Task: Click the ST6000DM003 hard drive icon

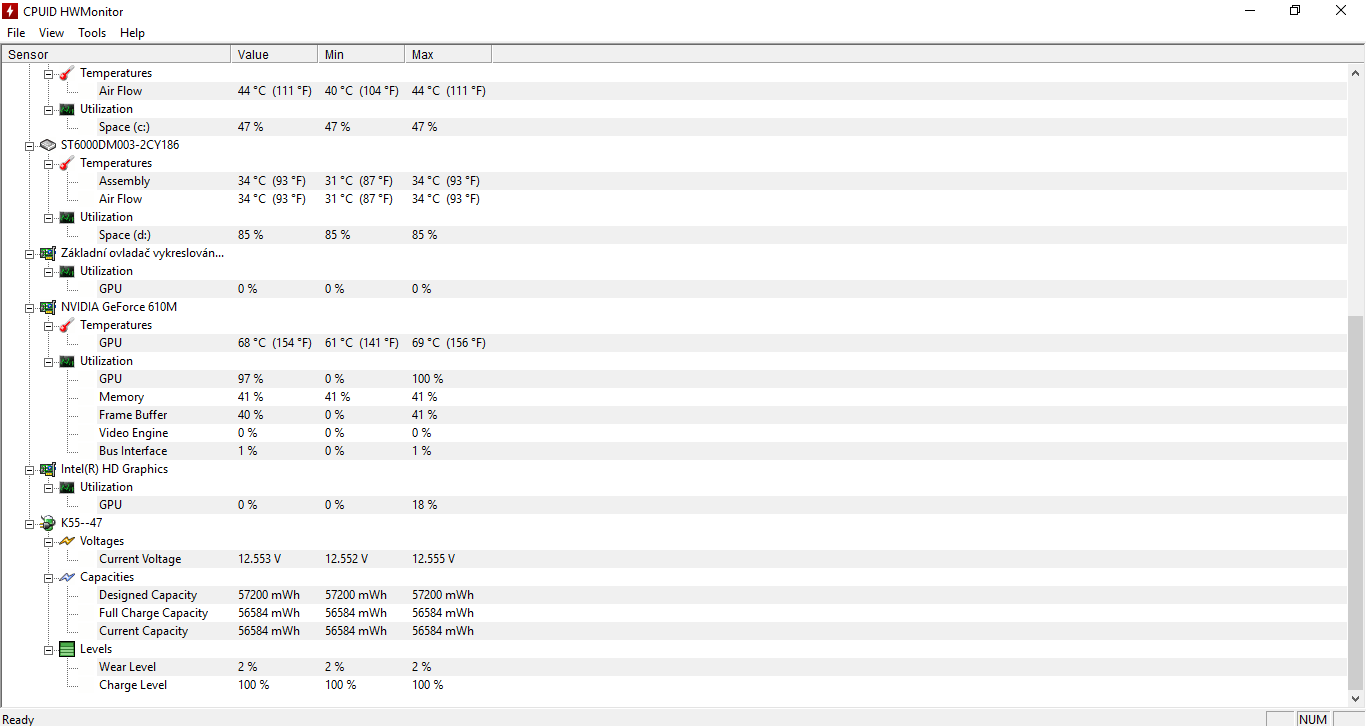Action: [x=48, y=145]
